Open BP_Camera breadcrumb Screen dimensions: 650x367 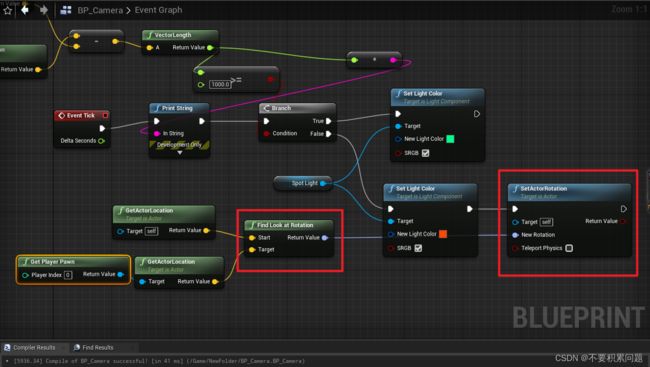(100, 10)
